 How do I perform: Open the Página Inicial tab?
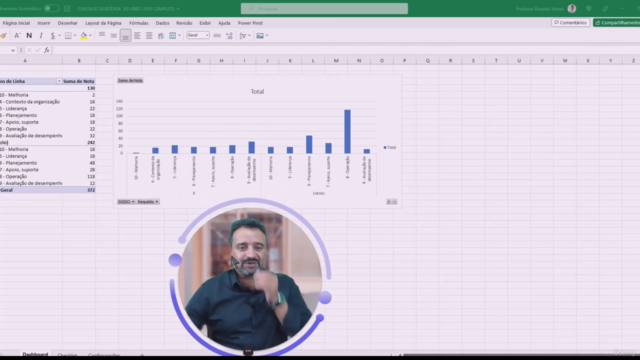(16, 23)
